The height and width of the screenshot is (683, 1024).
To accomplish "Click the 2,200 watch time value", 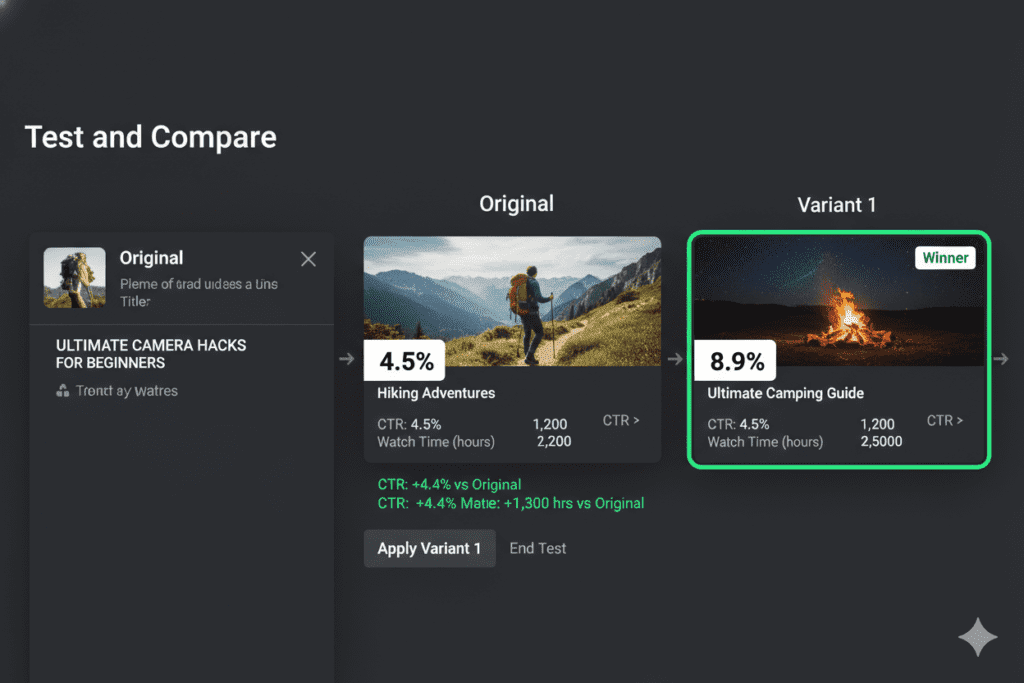I will [x=554, y=442].
